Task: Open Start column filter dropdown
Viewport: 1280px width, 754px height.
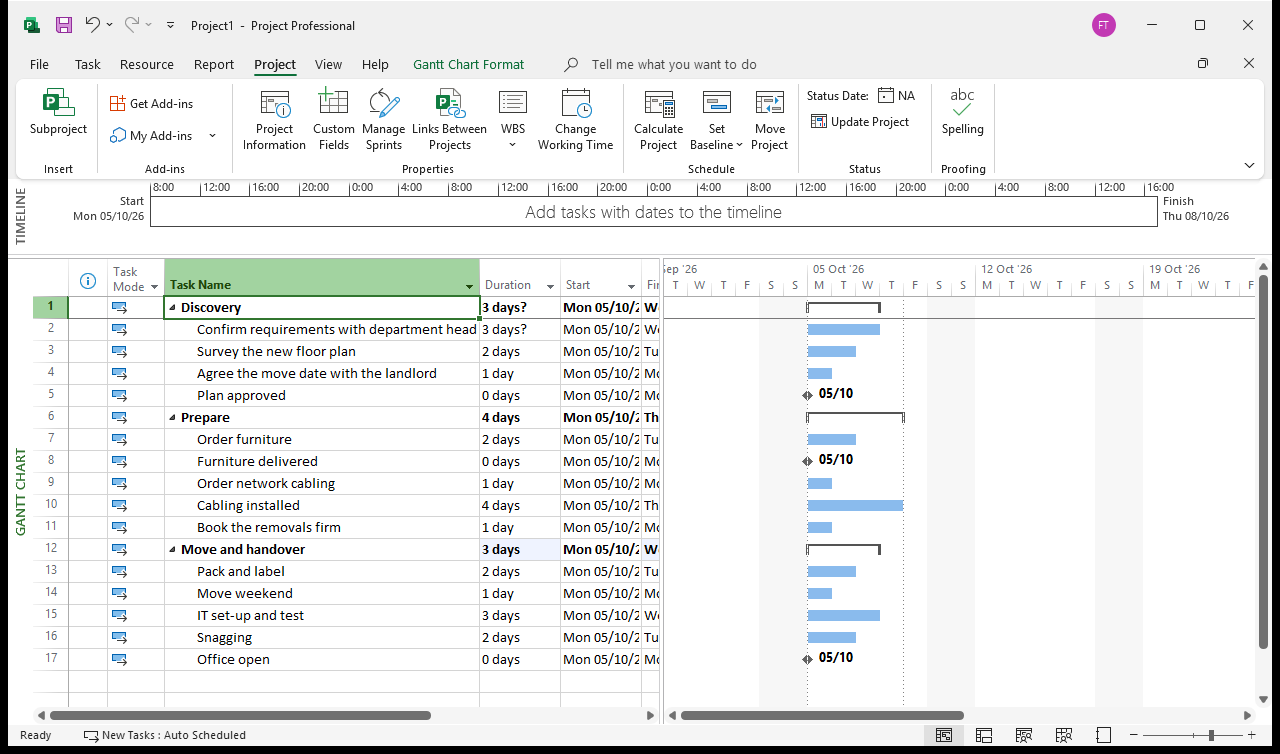Action: (x=631, y=286)
